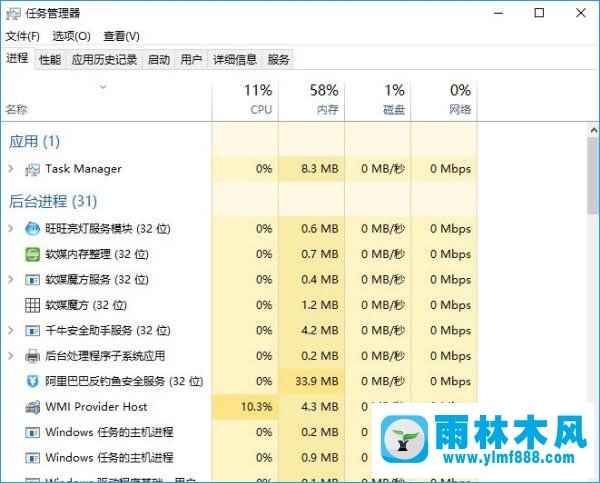Switch to the 启动 tab
This screenshot has height=483, width=600.
pyautogui.click(x=159, y=60)
